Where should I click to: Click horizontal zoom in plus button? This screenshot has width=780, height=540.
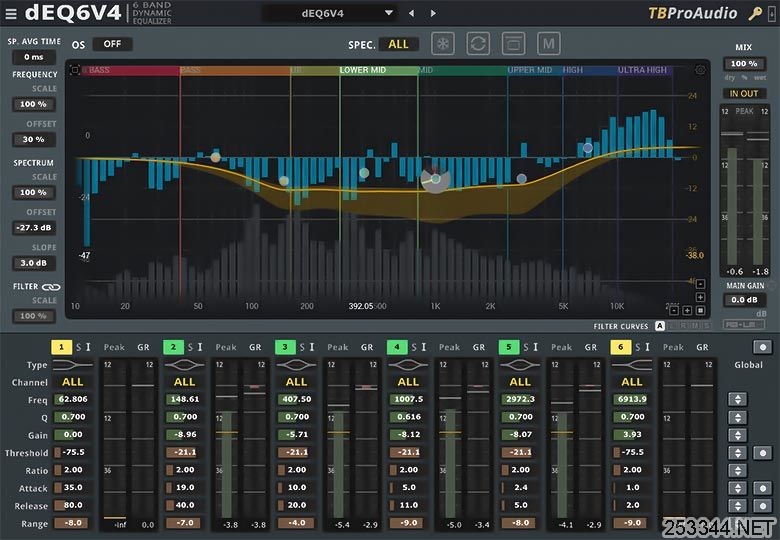click(x=687, y=310)
